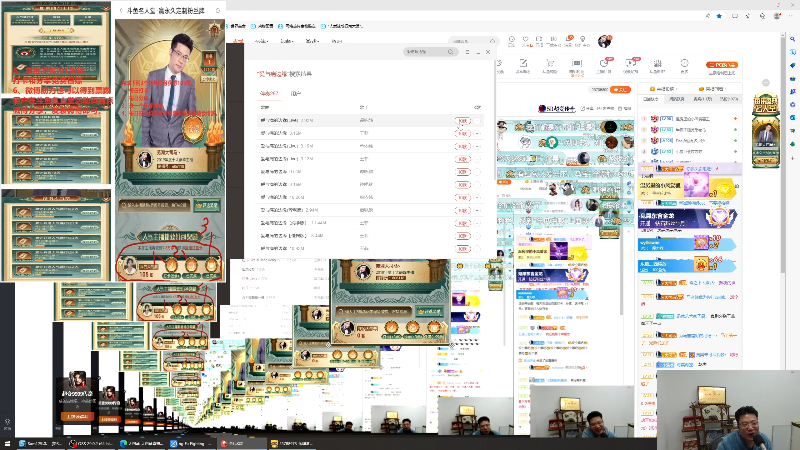
Task: Click the favorites star in the browser address bar
Action: (719, 16)
